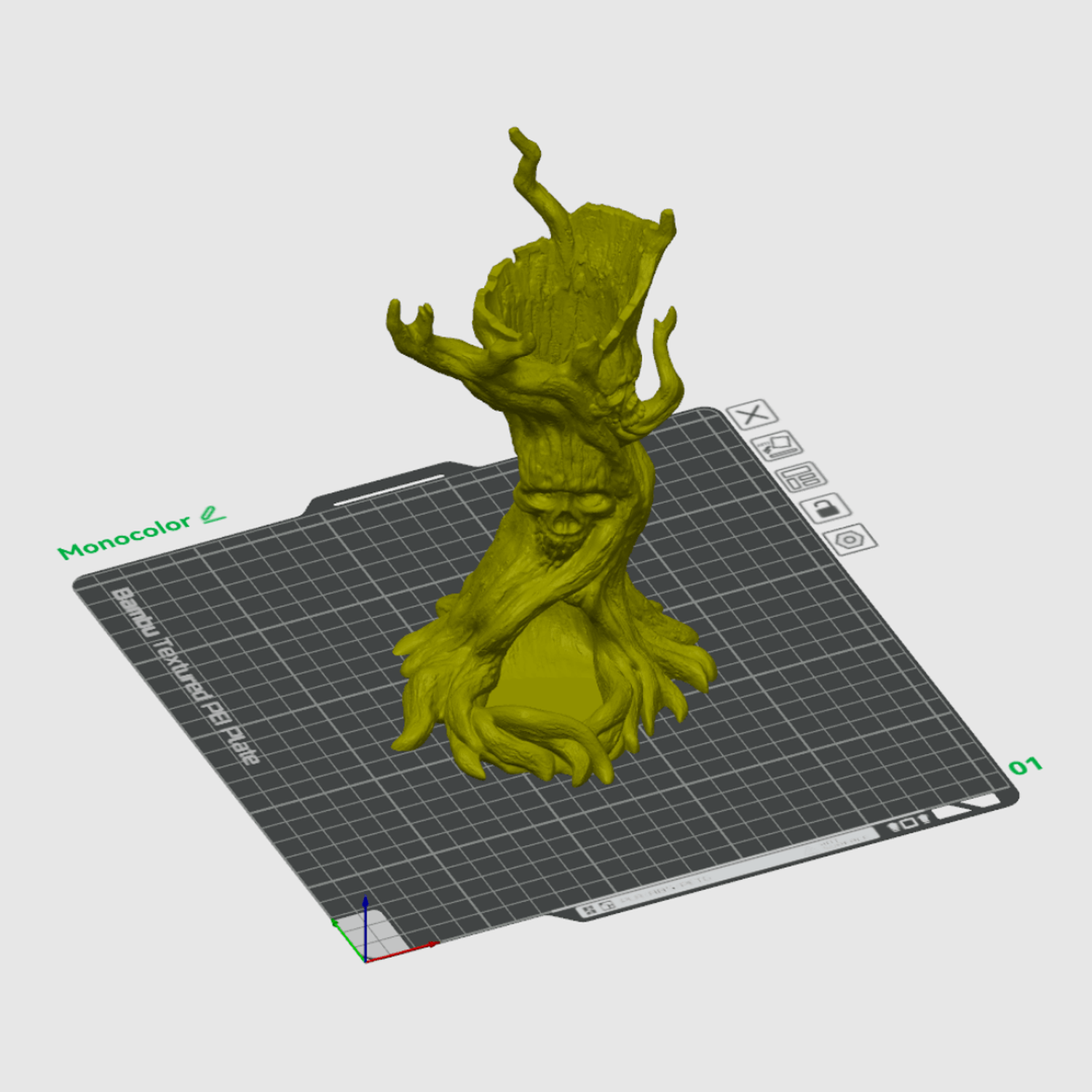
Task: Click the X icon to remove plate objects
Action: (752, 414)
